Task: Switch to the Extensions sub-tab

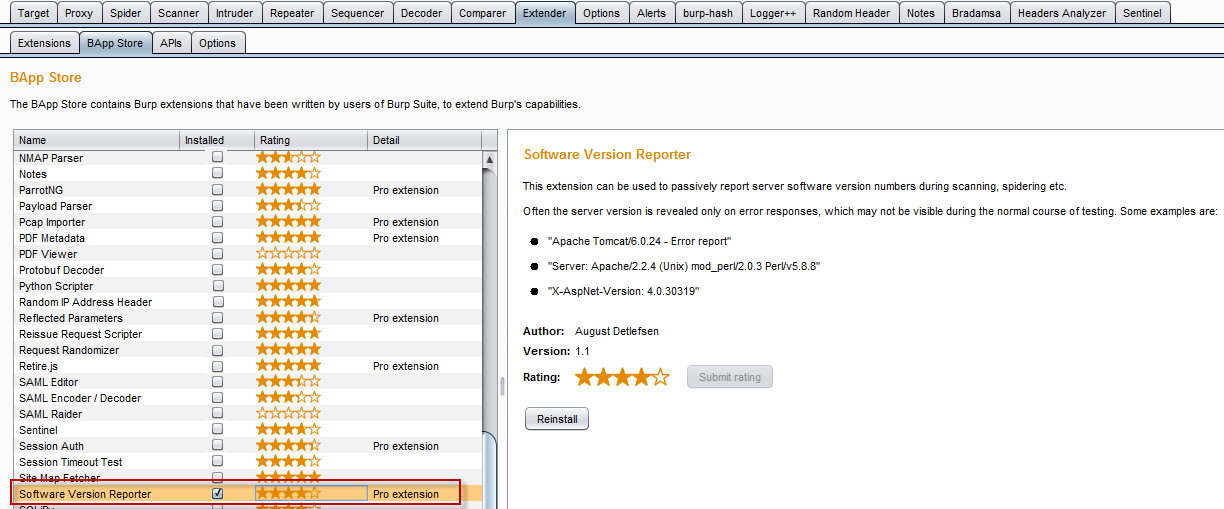Action: pyautogui.click(x=45, y=43)
